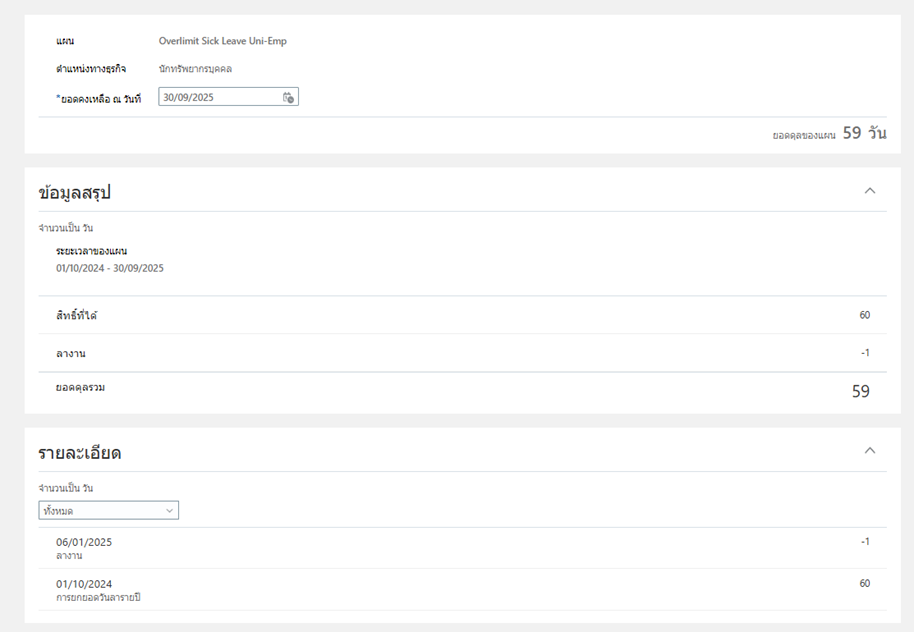This screenshot has width=914, height=632.
Task: Click the -1 value on the 06/01/2025 entry
Action: point(865,542)
